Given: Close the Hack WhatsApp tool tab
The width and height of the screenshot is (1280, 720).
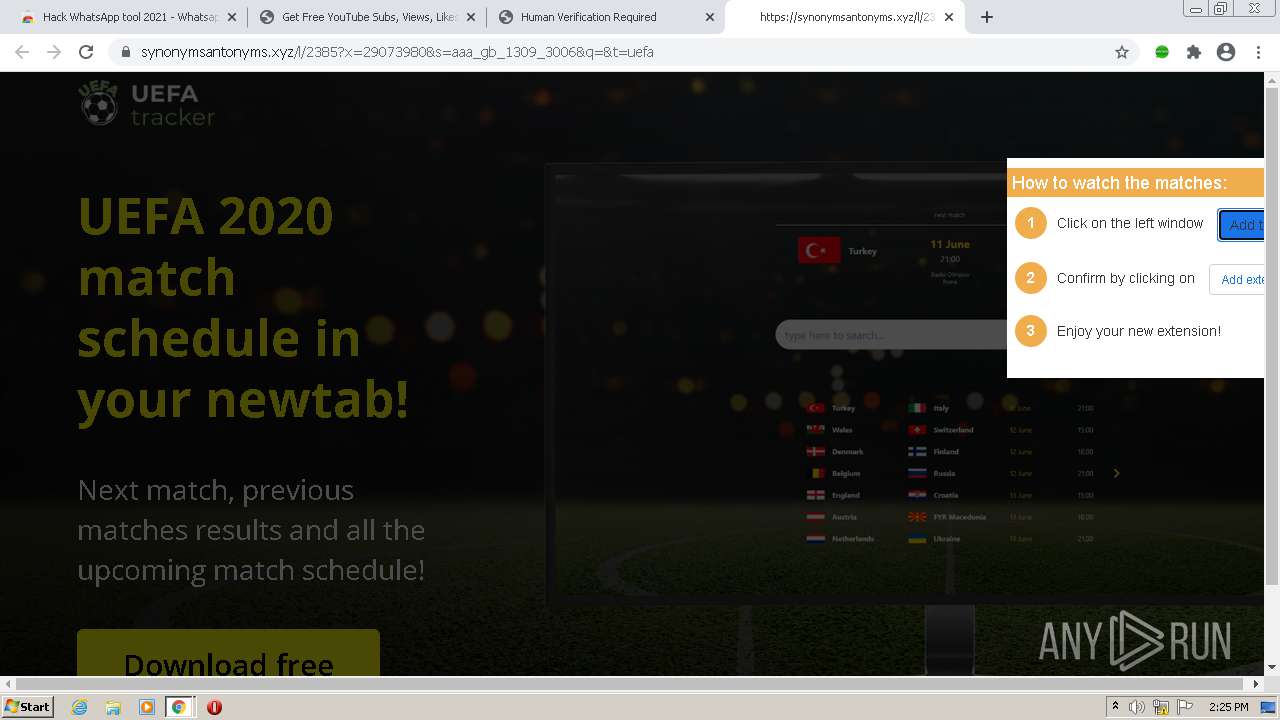Looking at the screenshot, I should pyautogui.click(x=232, y=17).
